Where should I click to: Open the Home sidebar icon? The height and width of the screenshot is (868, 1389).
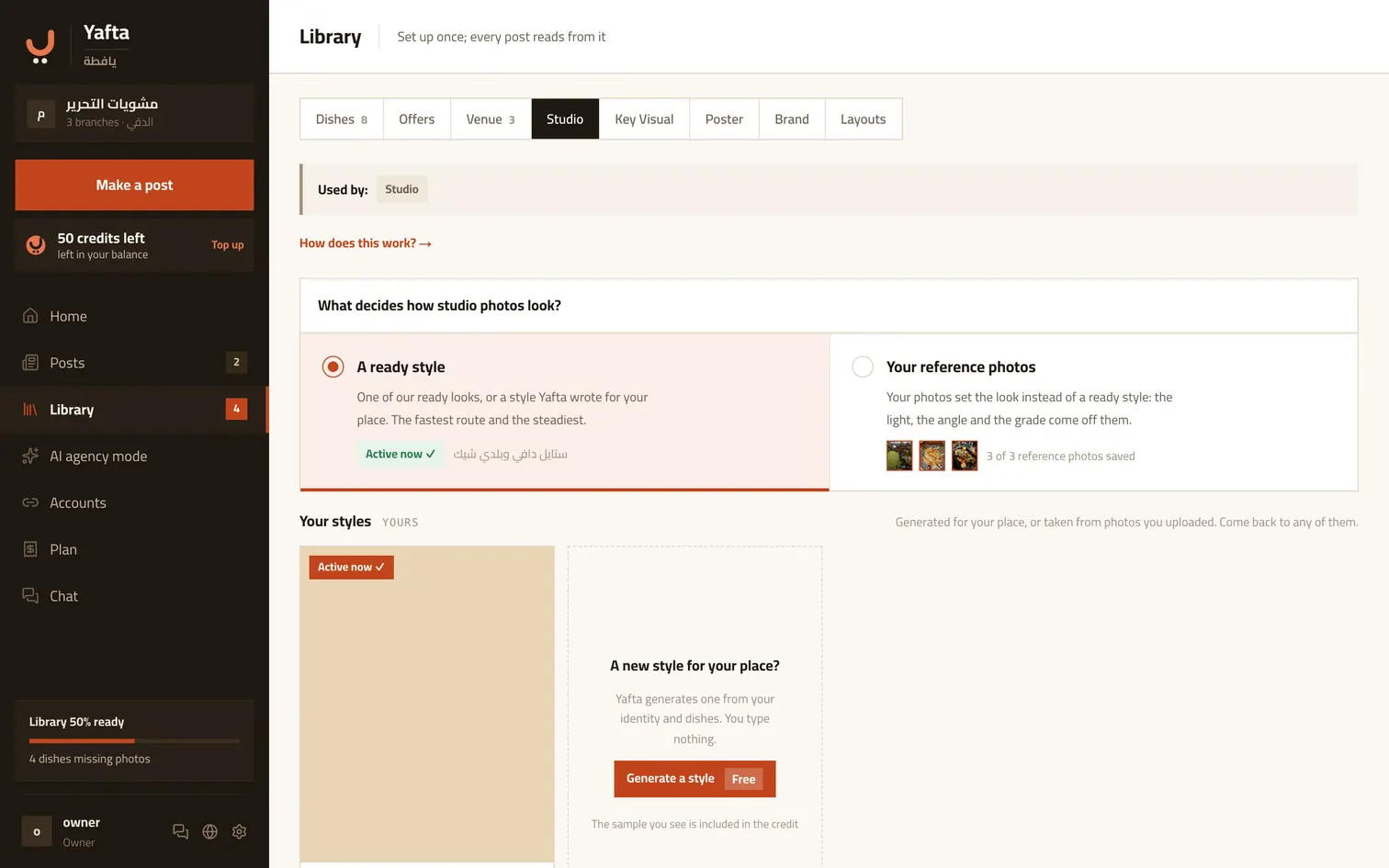(x=30, y=316)
